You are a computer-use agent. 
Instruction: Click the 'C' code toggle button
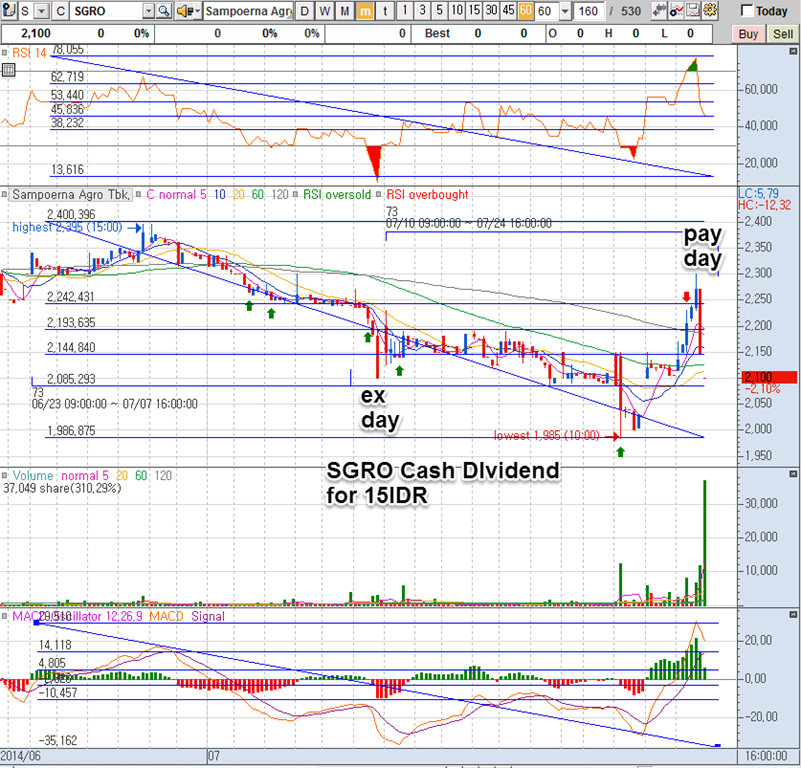point(60,11)
